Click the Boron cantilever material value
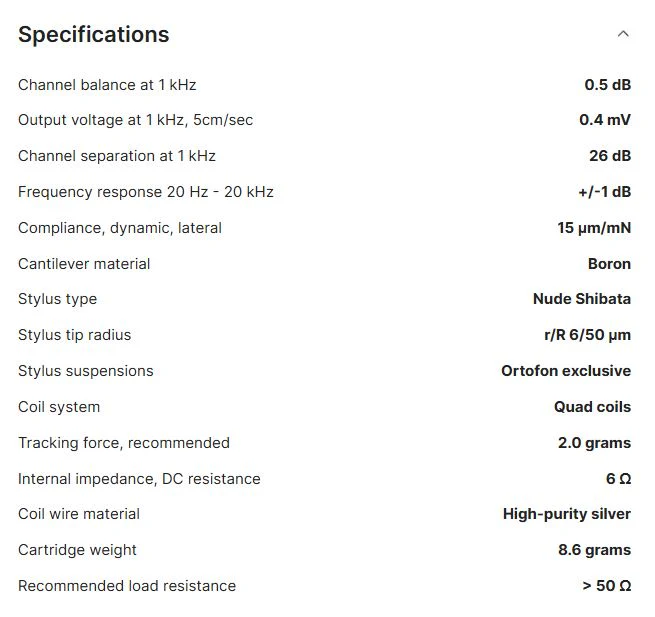 pos(609,264)
